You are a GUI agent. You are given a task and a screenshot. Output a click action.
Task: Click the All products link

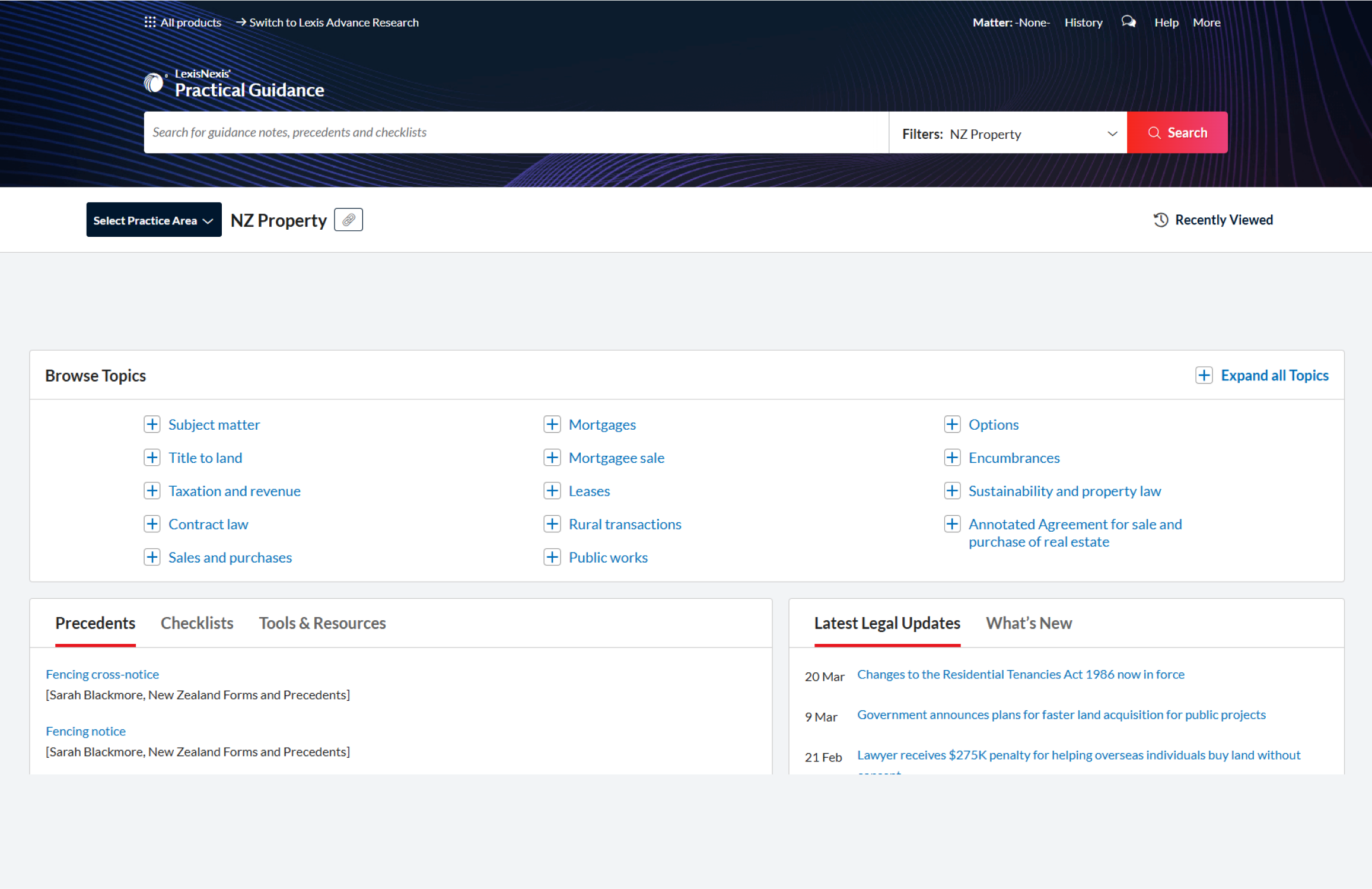190,23
